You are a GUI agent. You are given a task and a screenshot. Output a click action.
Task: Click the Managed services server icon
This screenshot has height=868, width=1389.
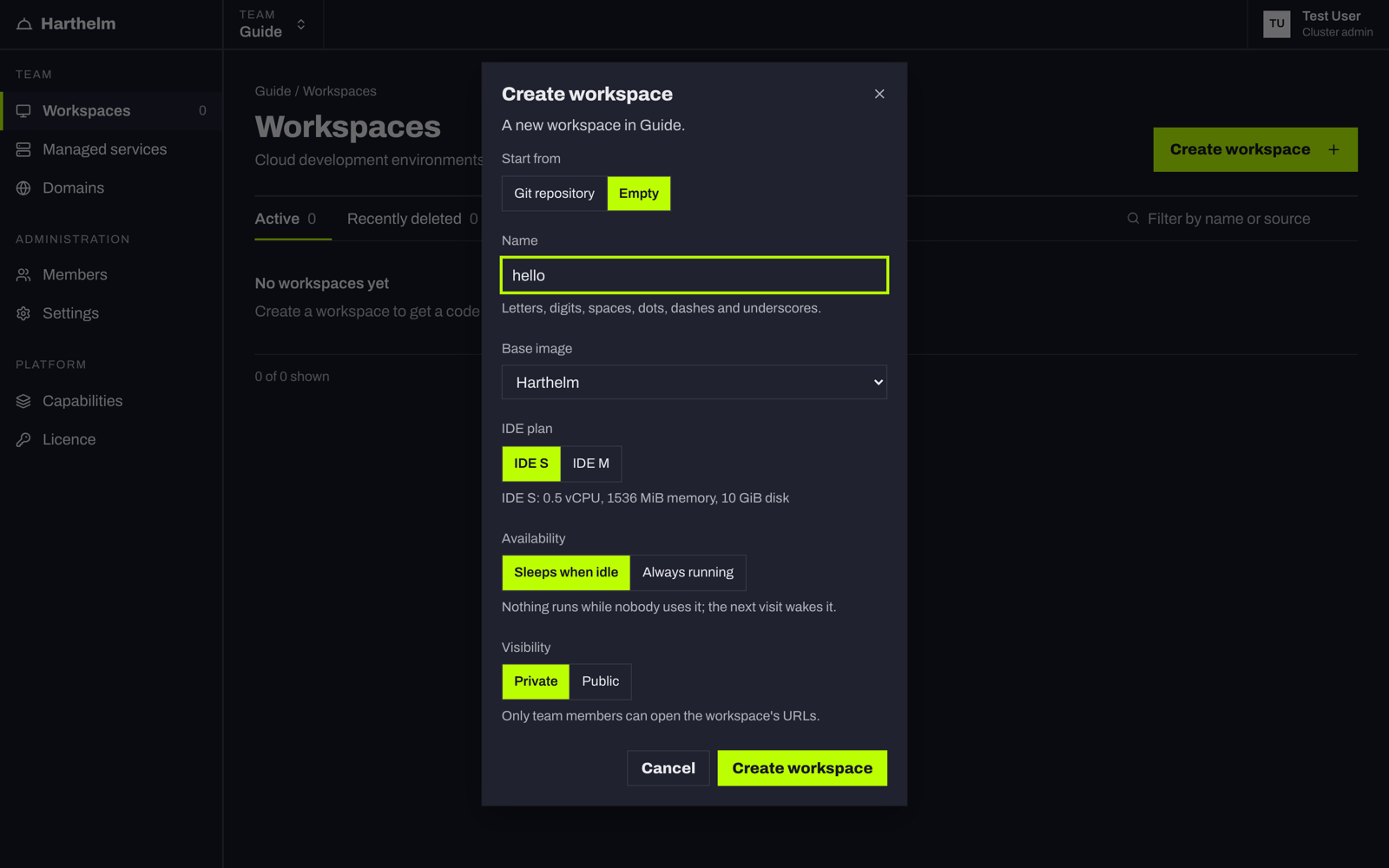[x=23, y=149]
